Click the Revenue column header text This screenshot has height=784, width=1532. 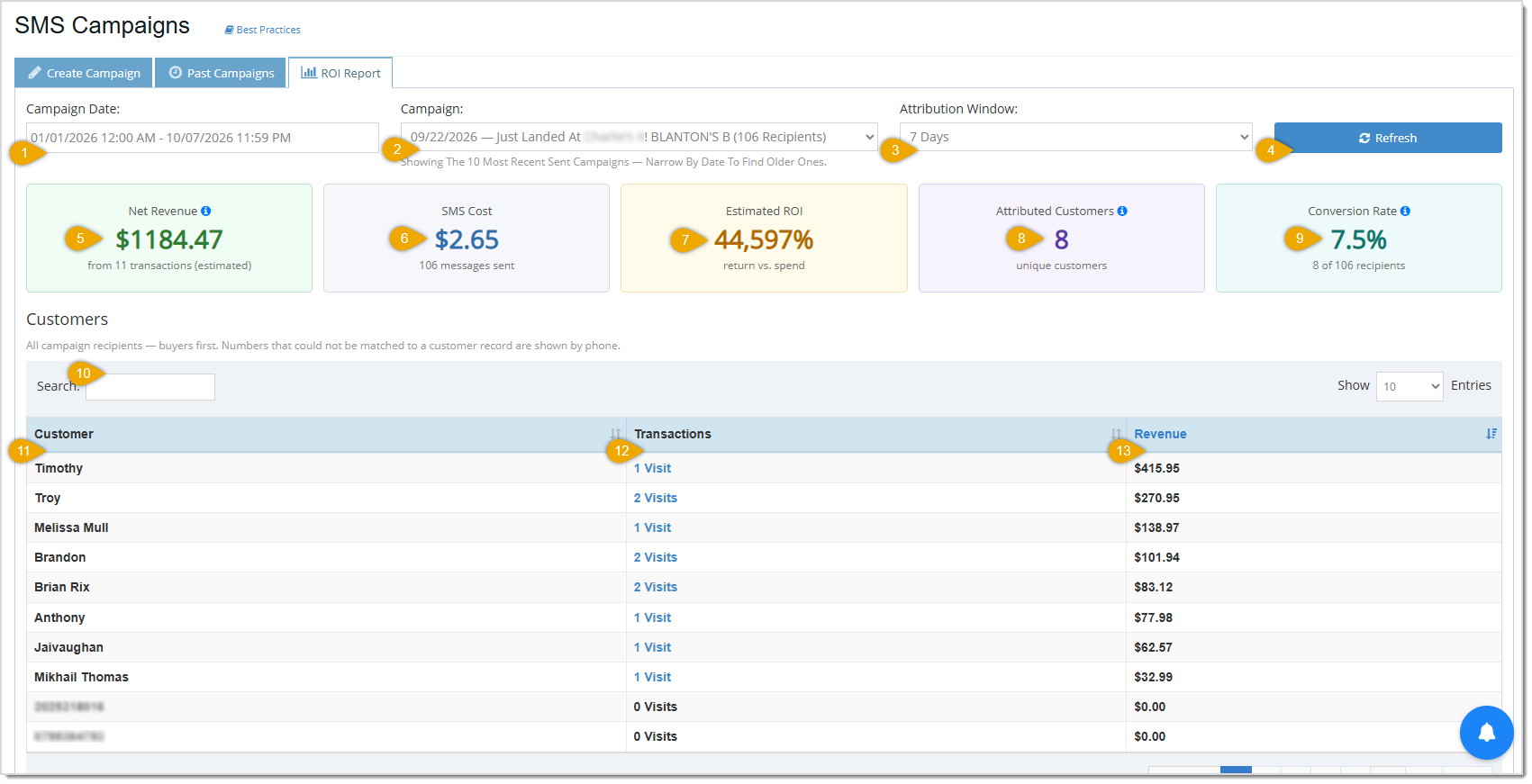(x=1160, y=434)
